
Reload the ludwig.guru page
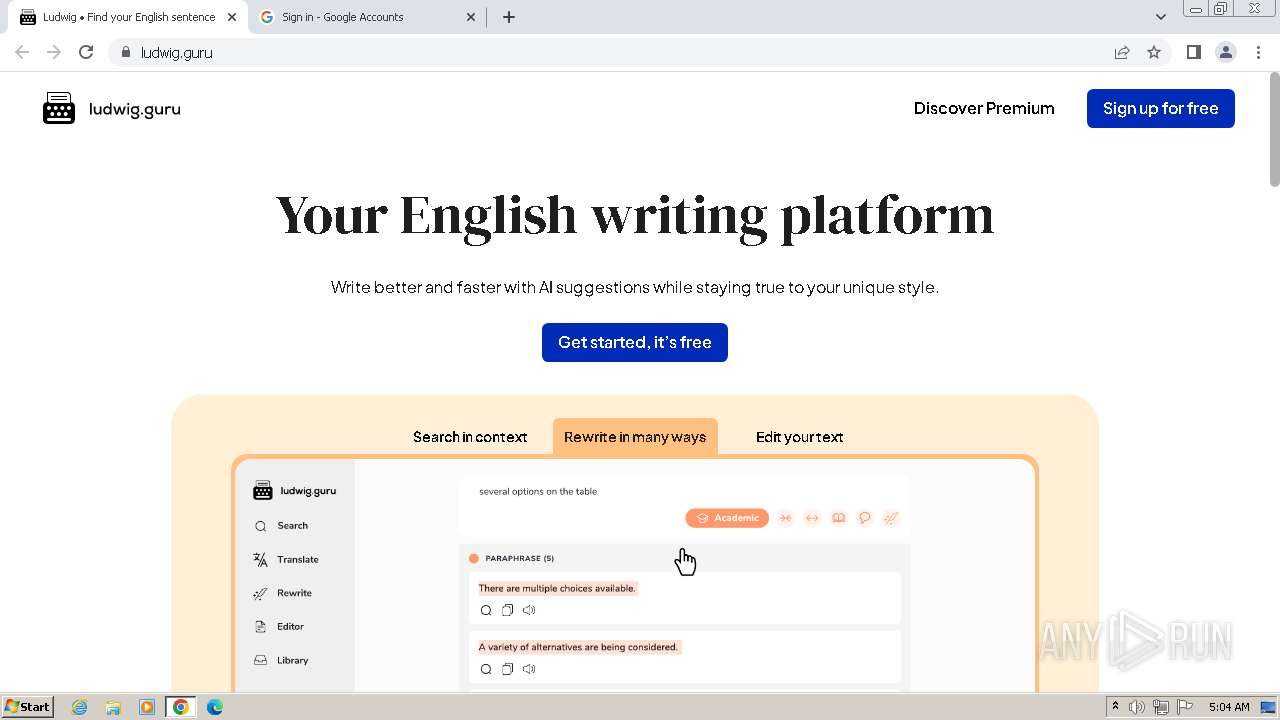coord(86,52)
